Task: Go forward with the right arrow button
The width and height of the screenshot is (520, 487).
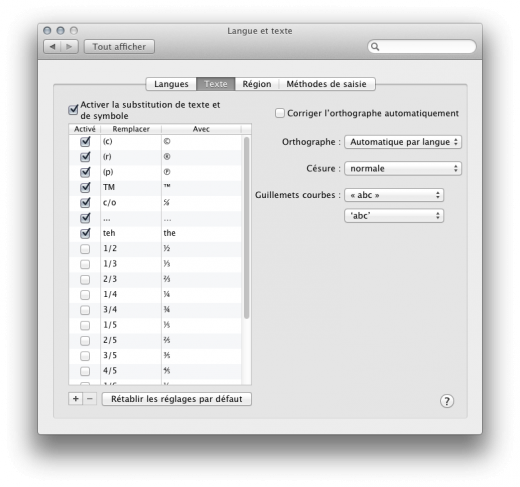Action: (x=69, y=47)
